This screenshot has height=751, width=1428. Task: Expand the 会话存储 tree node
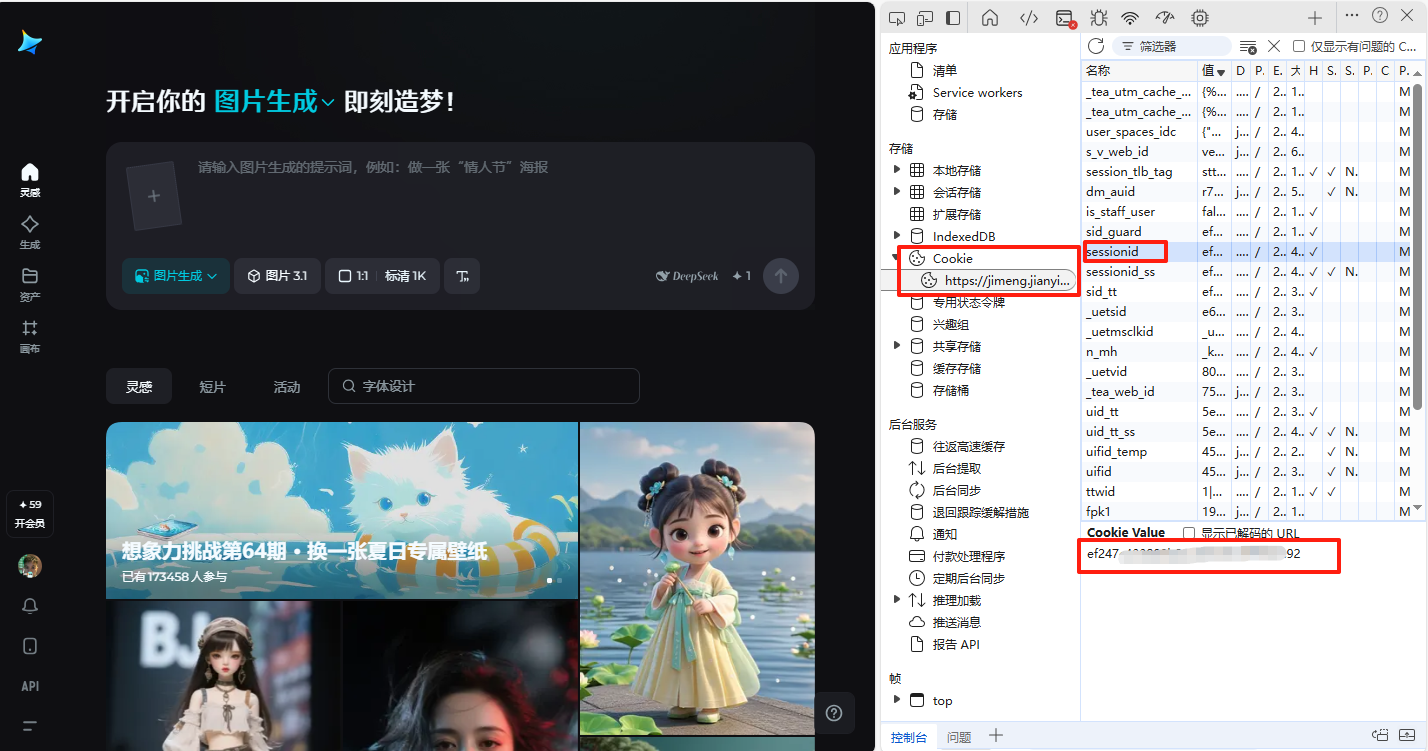(897, 192)
